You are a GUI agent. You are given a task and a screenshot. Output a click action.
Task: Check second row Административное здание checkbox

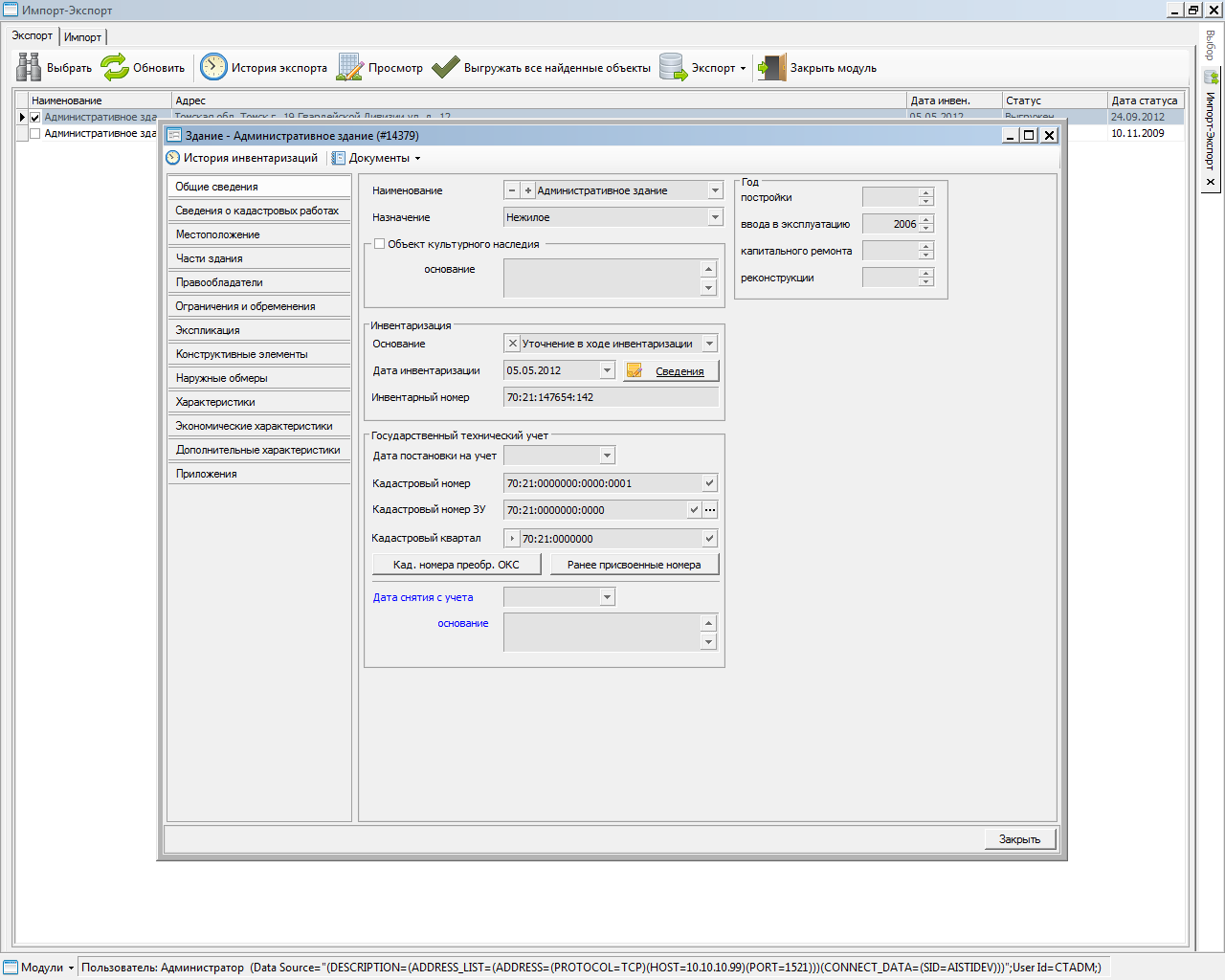pyautogui.click(x=35, y=134)
